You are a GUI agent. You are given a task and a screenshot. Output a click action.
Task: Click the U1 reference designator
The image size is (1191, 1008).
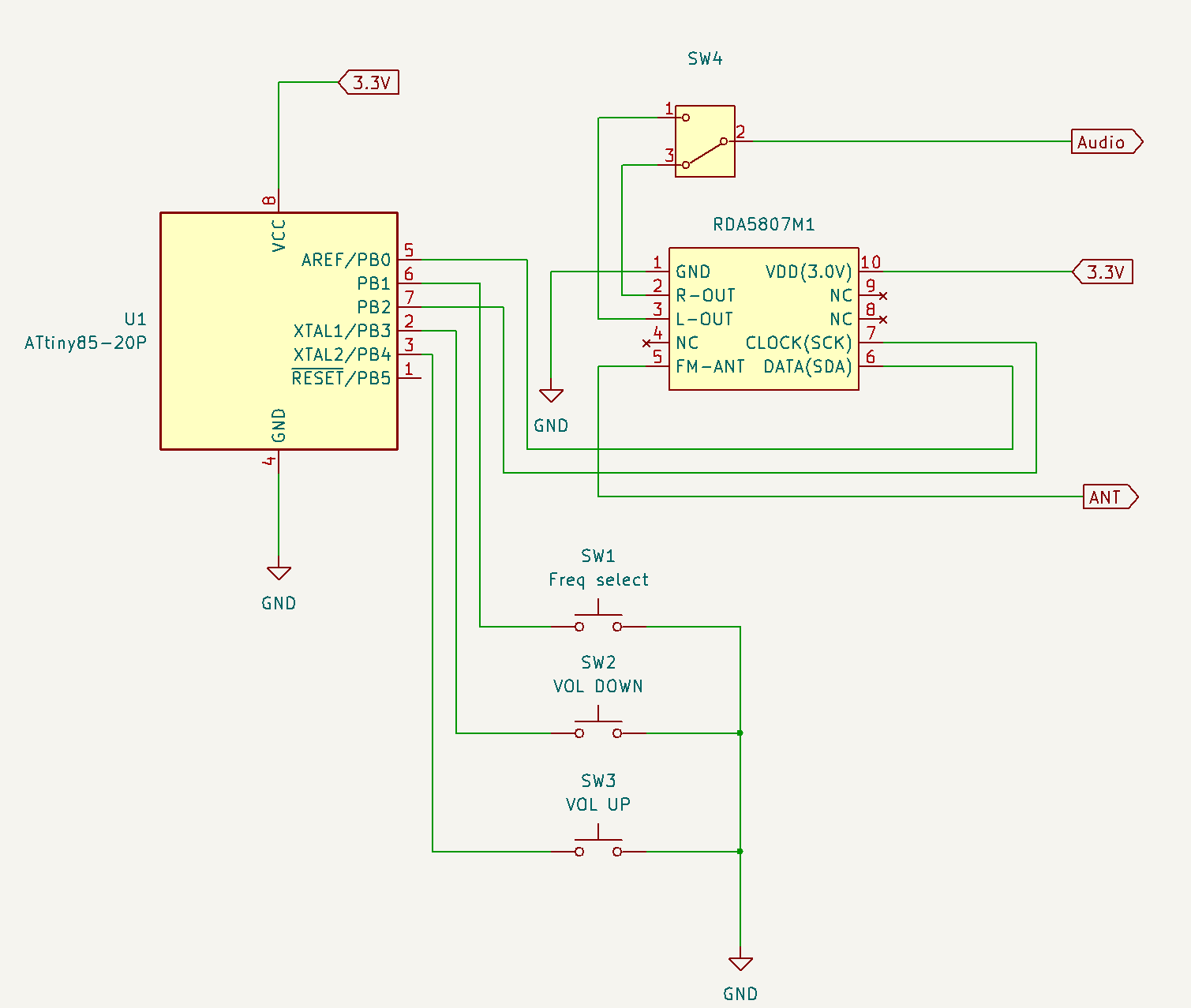[136, 319]
